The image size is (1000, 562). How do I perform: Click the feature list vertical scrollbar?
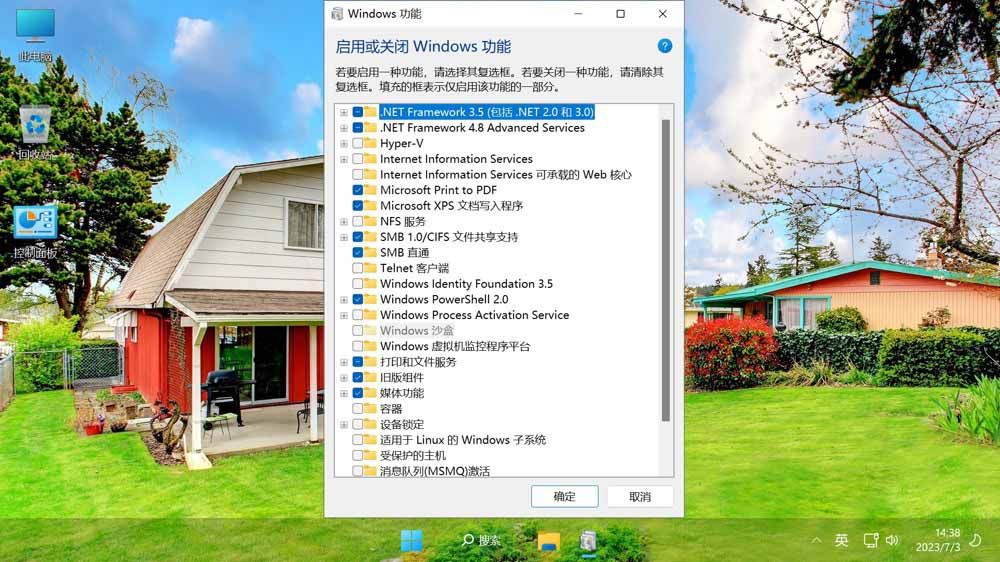[666, 270]
